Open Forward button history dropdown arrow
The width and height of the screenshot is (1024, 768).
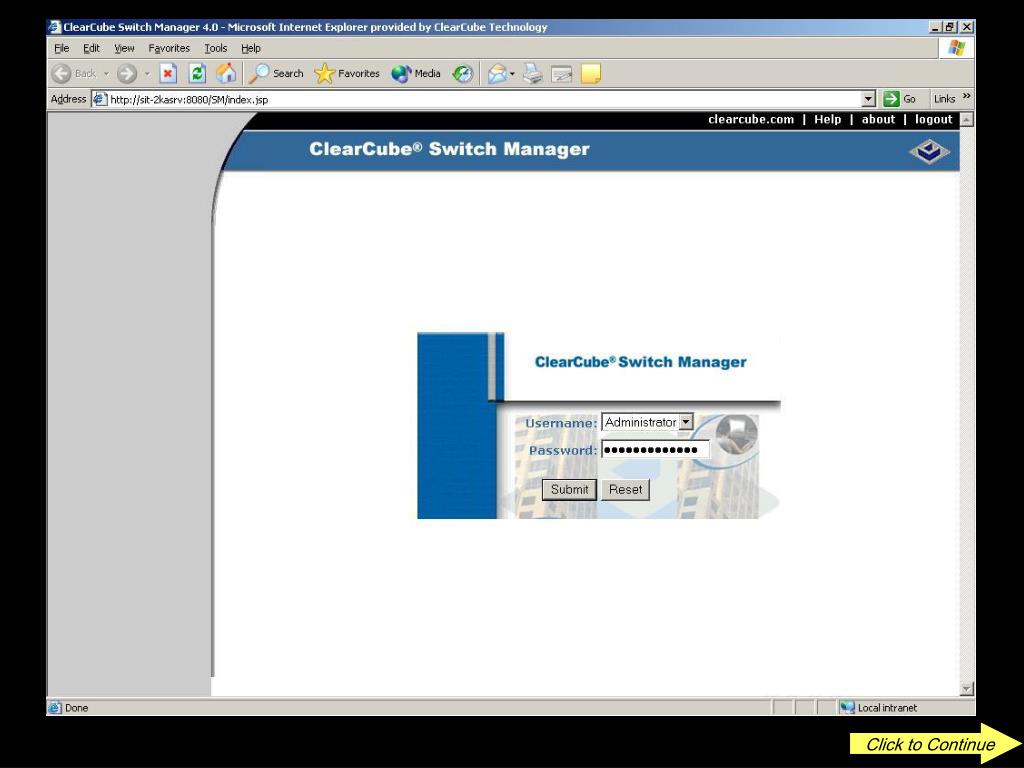147,74
